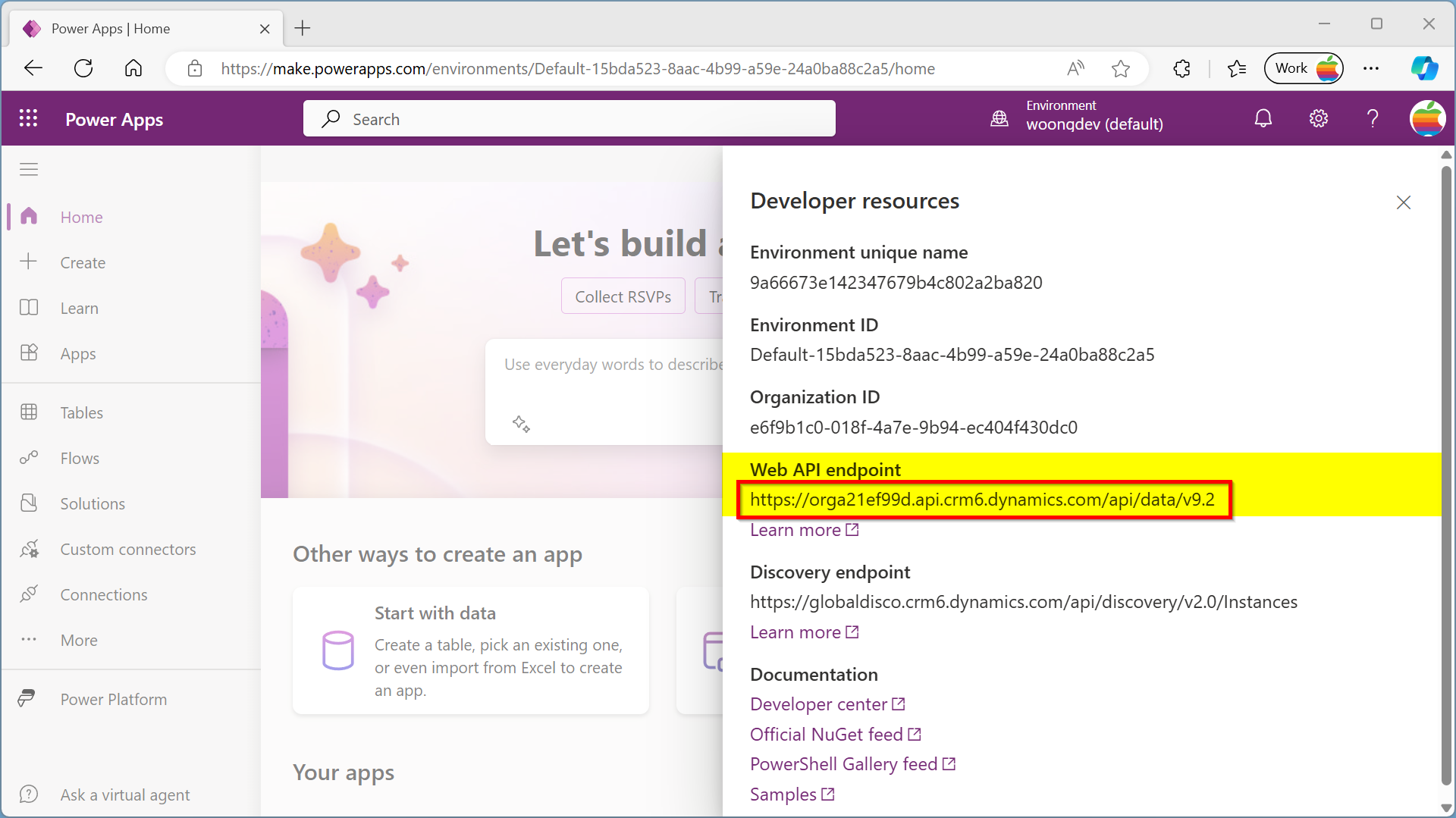Open browser Settings and more ellipsis

(x=1371, y=69)
